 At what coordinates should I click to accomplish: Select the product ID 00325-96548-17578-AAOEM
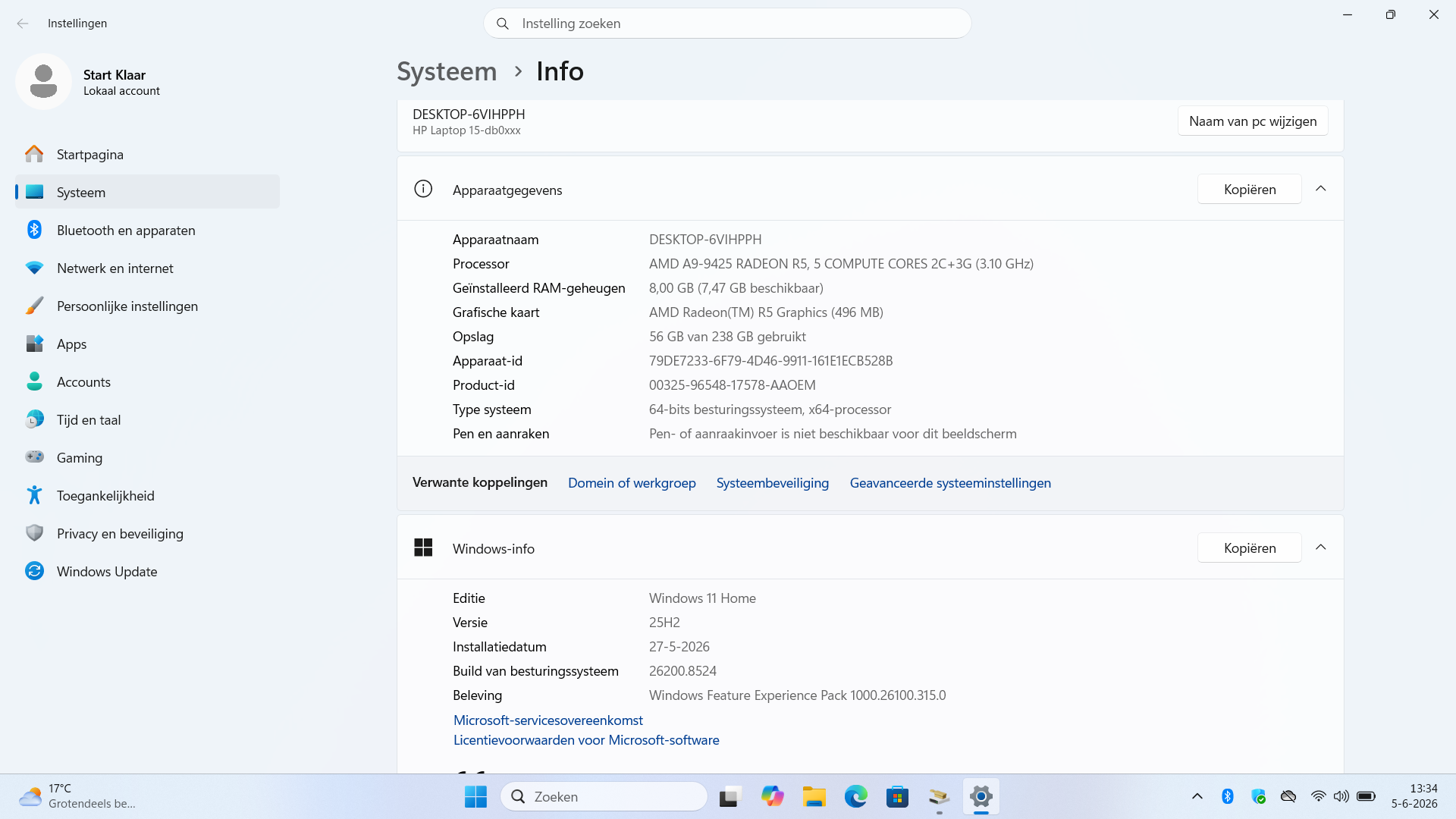(x=733, y=385)
